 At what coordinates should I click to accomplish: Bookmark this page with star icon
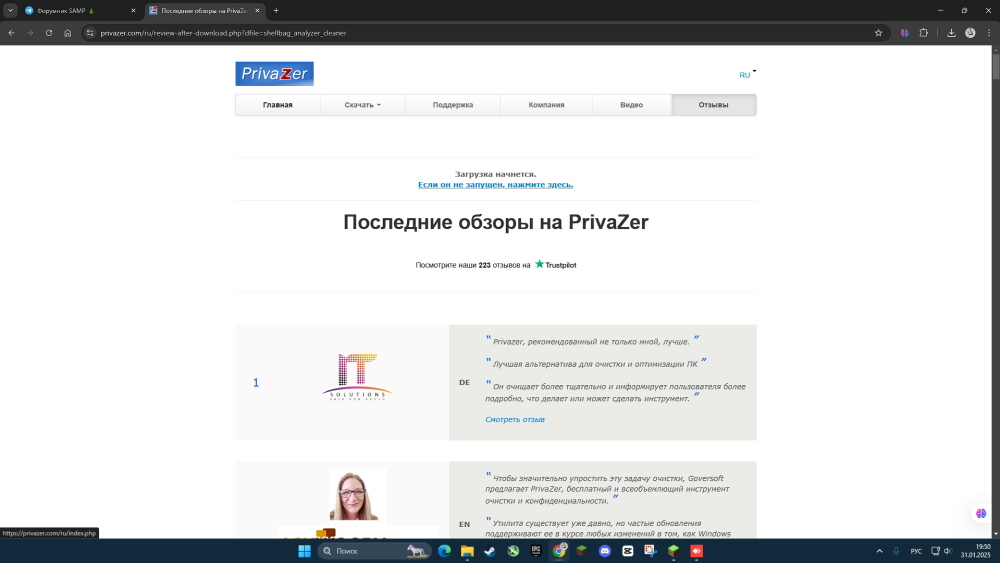(x=878, y=33)
